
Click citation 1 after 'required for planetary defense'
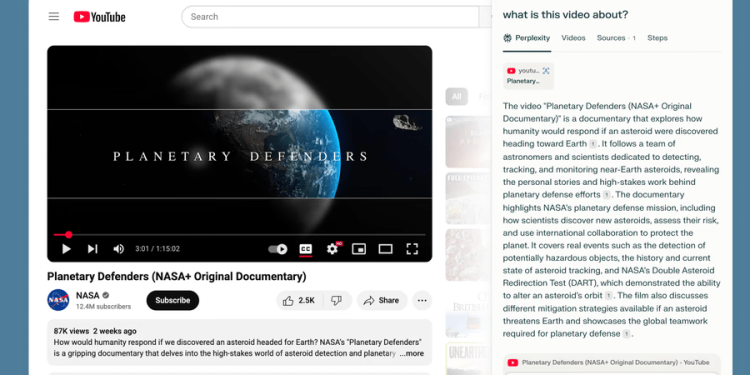tap(626, 334)
